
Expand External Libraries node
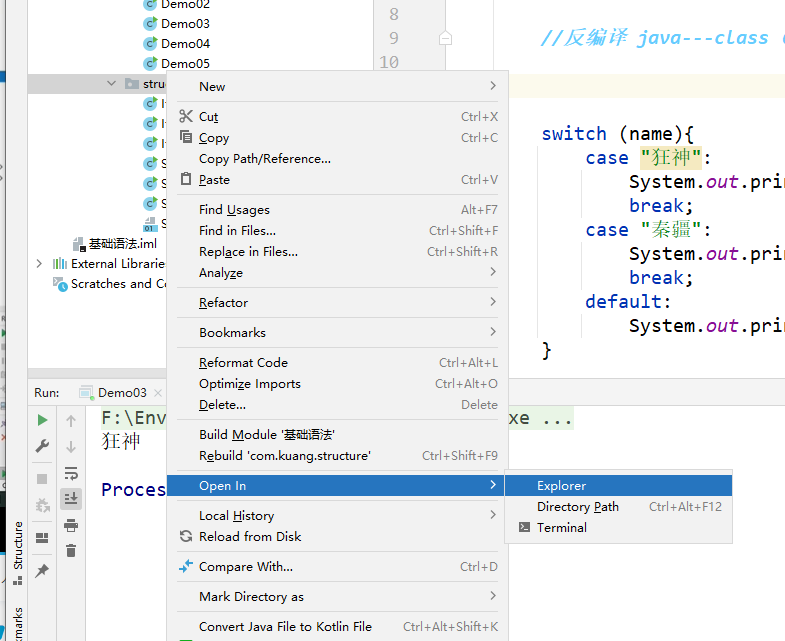pos(39,263)
